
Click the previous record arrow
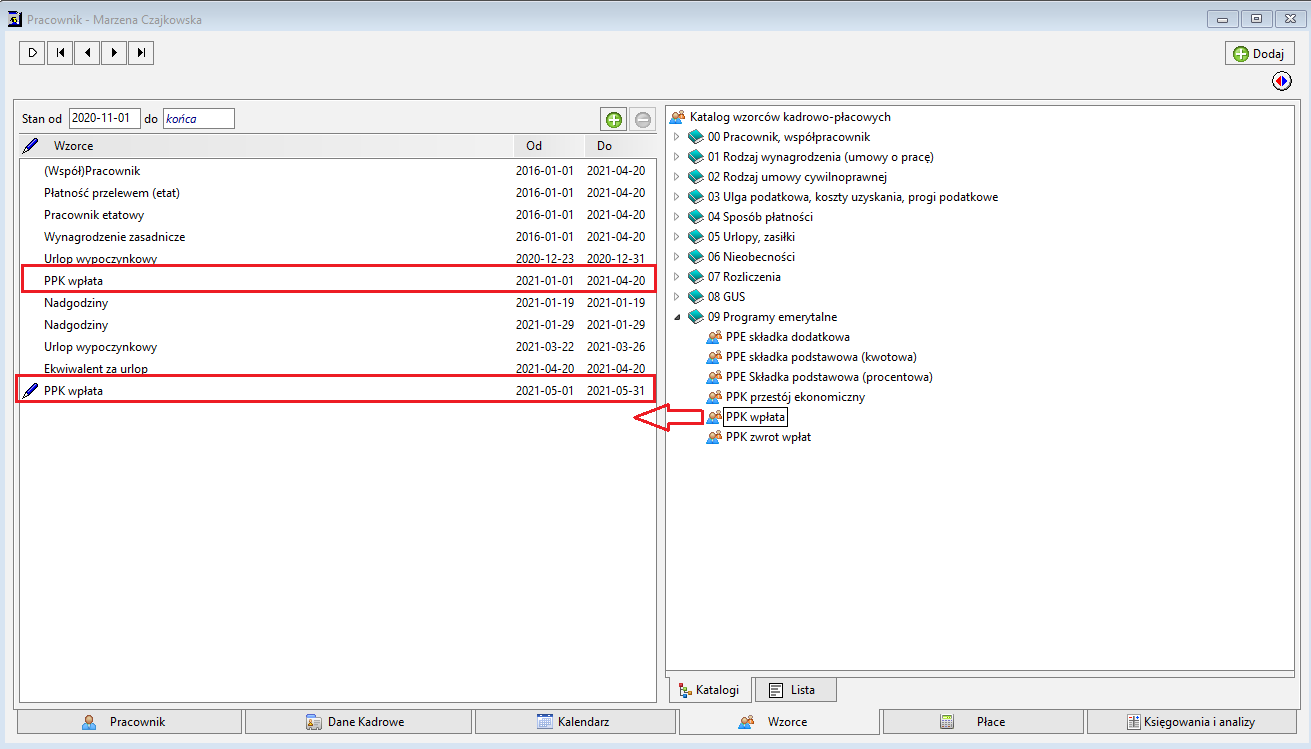87,52
